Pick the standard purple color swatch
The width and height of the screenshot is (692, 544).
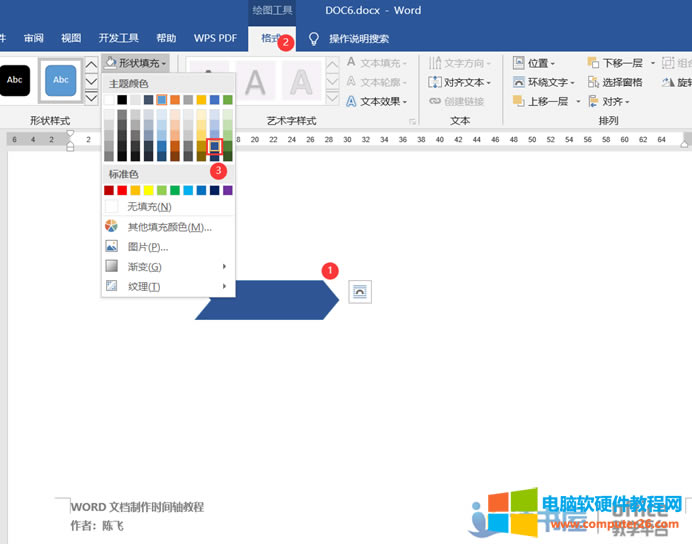[x=228, y=190]
